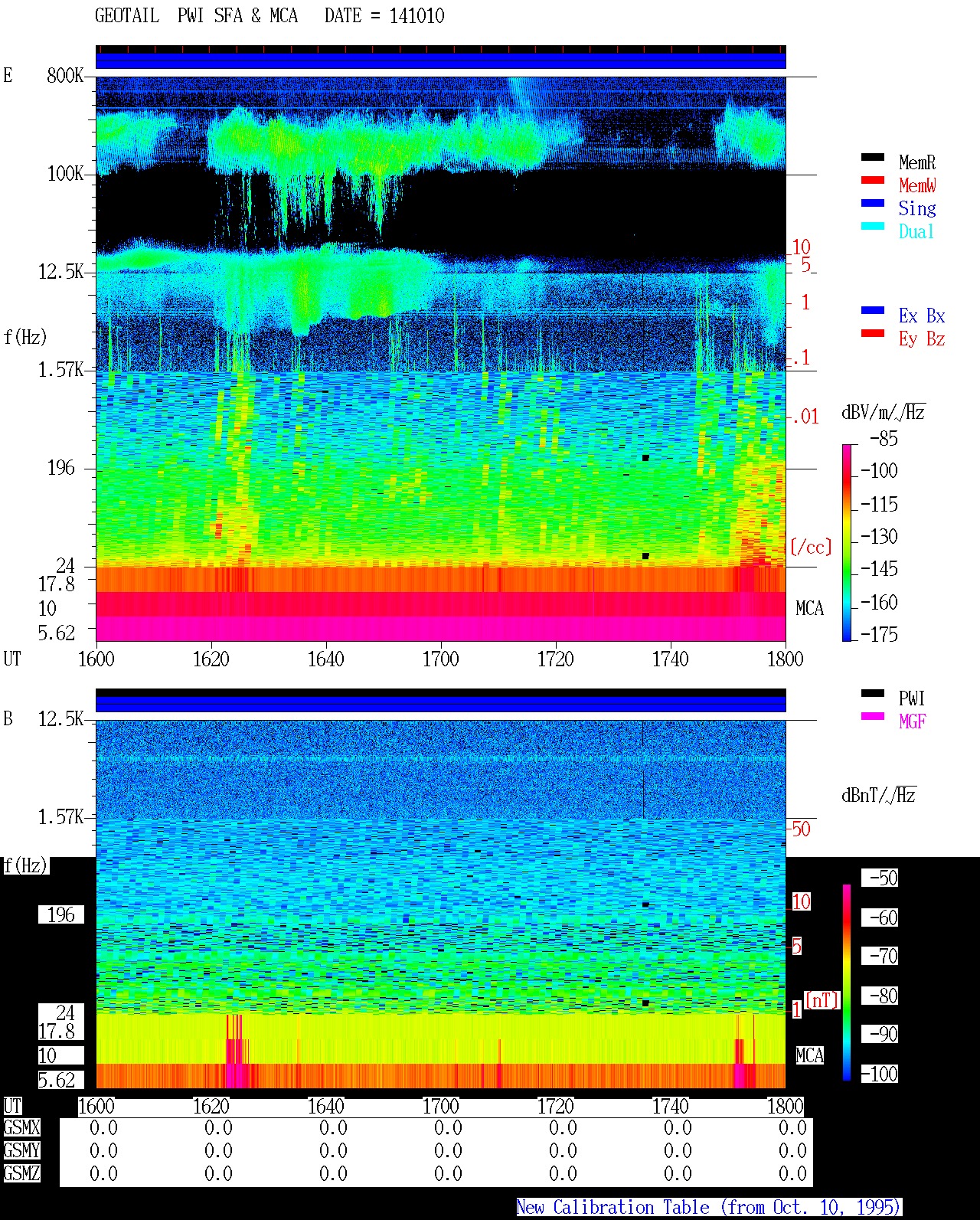Click the dBV/m/√Hz unit label

click(883, 413)
